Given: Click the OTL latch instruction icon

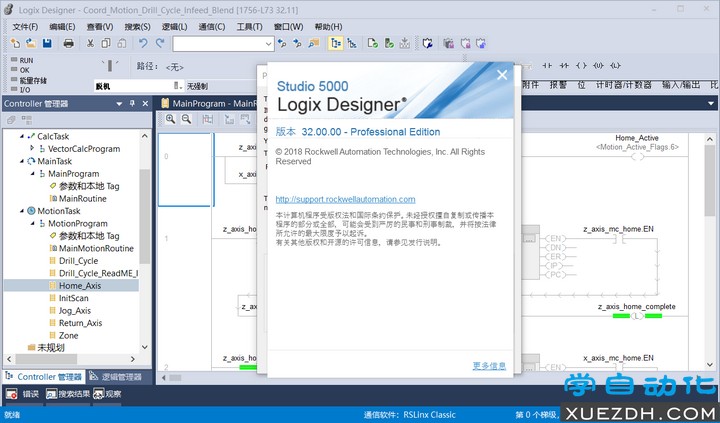Looking at the screenshot, I should pyautogui.click(x=615, y=66).
